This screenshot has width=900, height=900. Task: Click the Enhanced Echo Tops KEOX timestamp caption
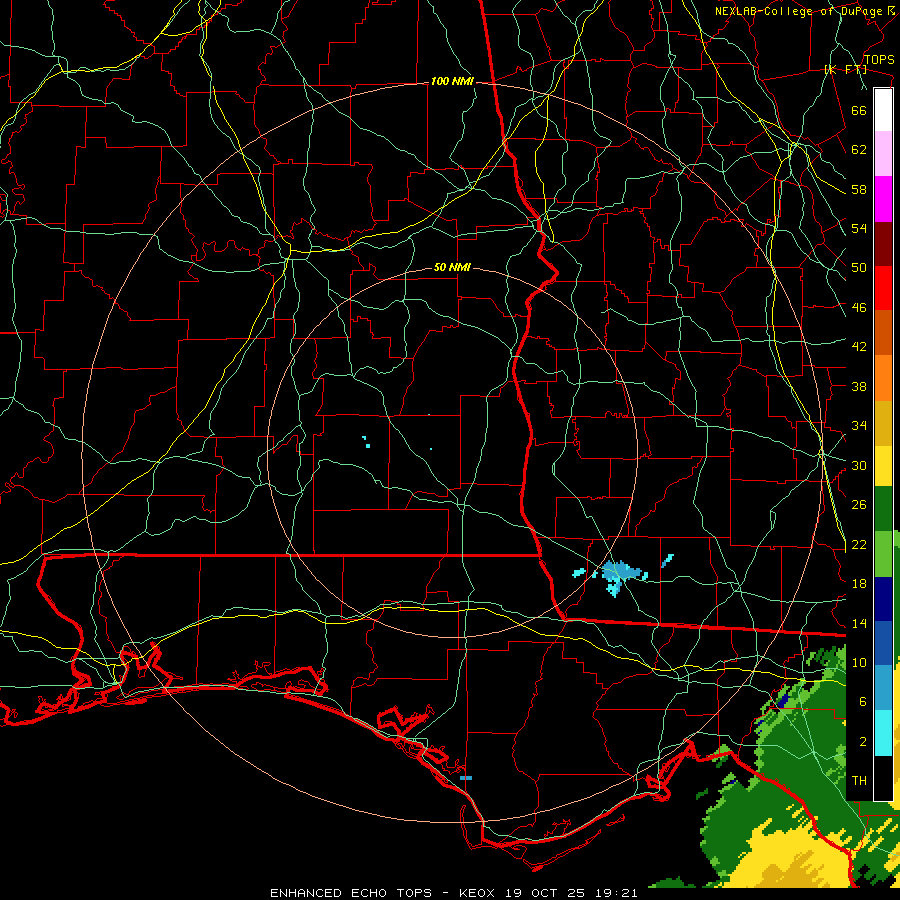tap(453, 893)
